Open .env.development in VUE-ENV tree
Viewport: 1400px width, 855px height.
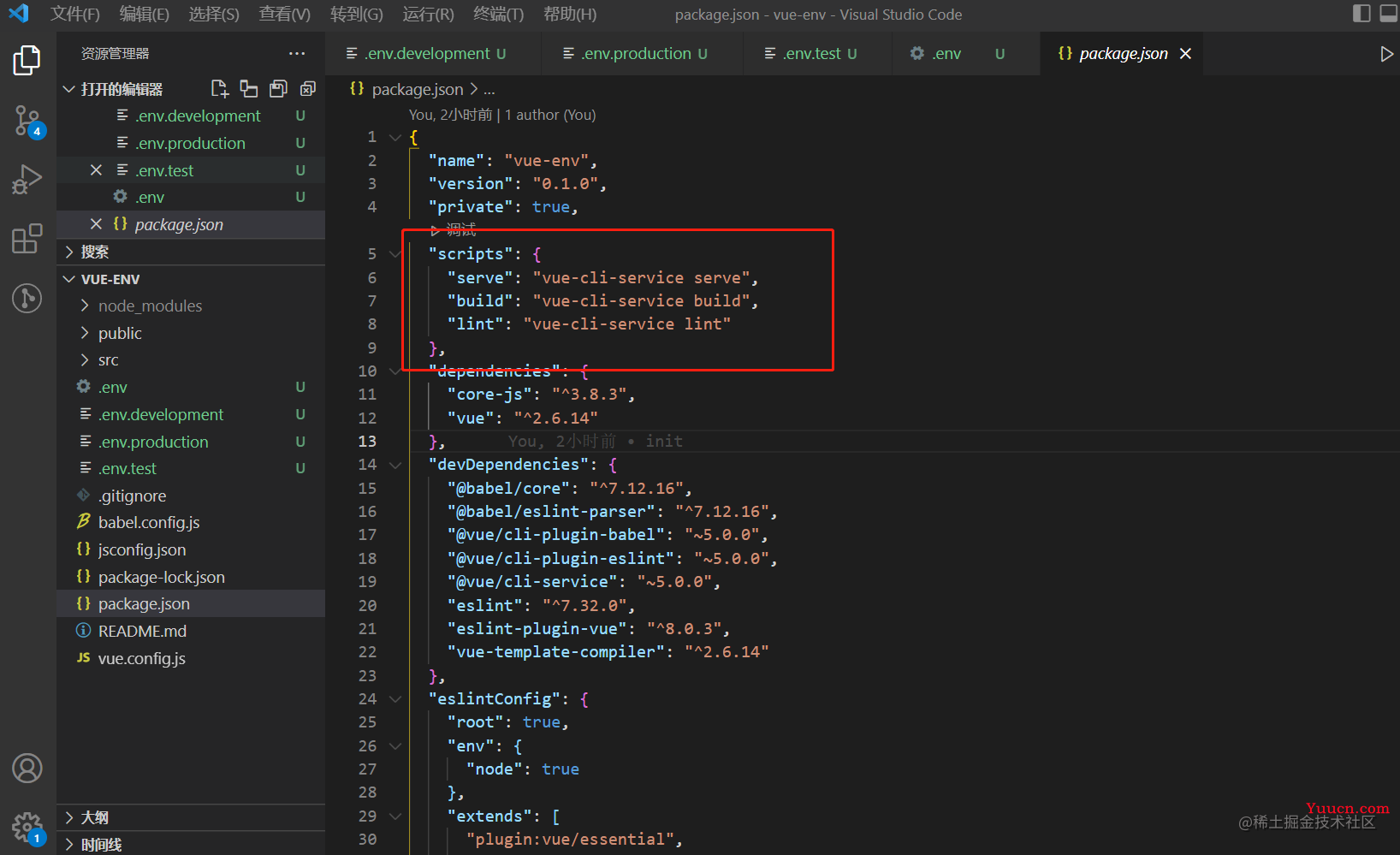[191, 414]
